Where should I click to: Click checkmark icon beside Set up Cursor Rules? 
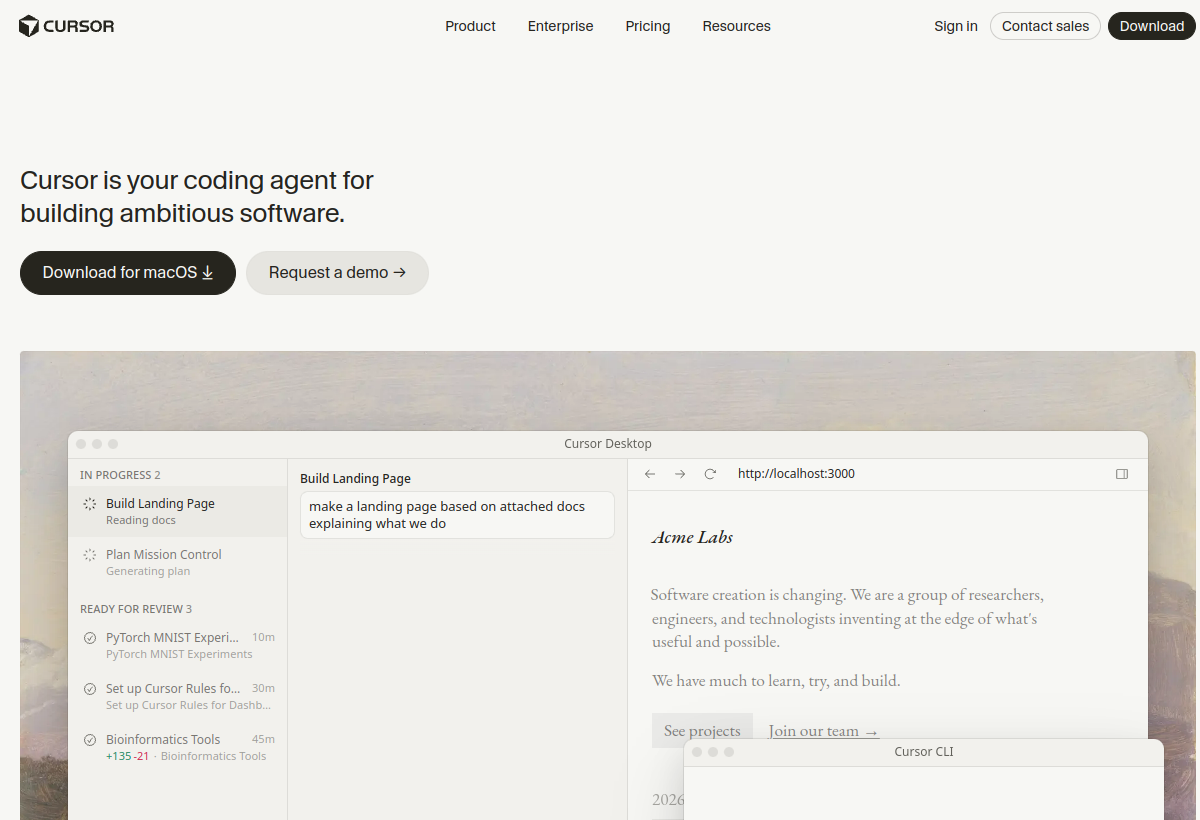[90, 689]
